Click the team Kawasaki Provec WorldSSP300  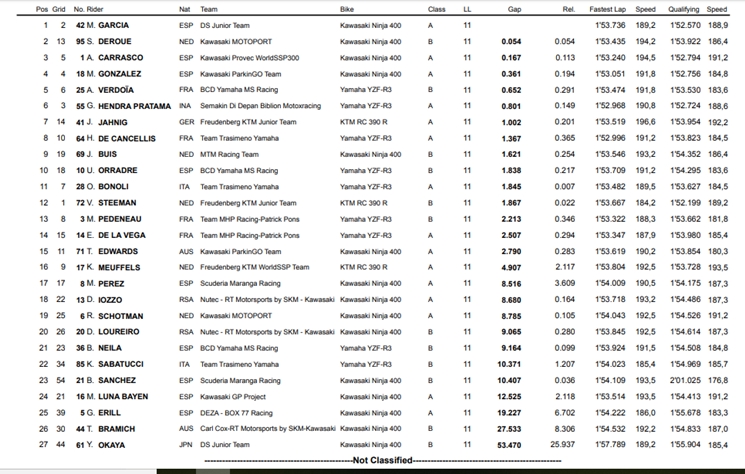249,57
